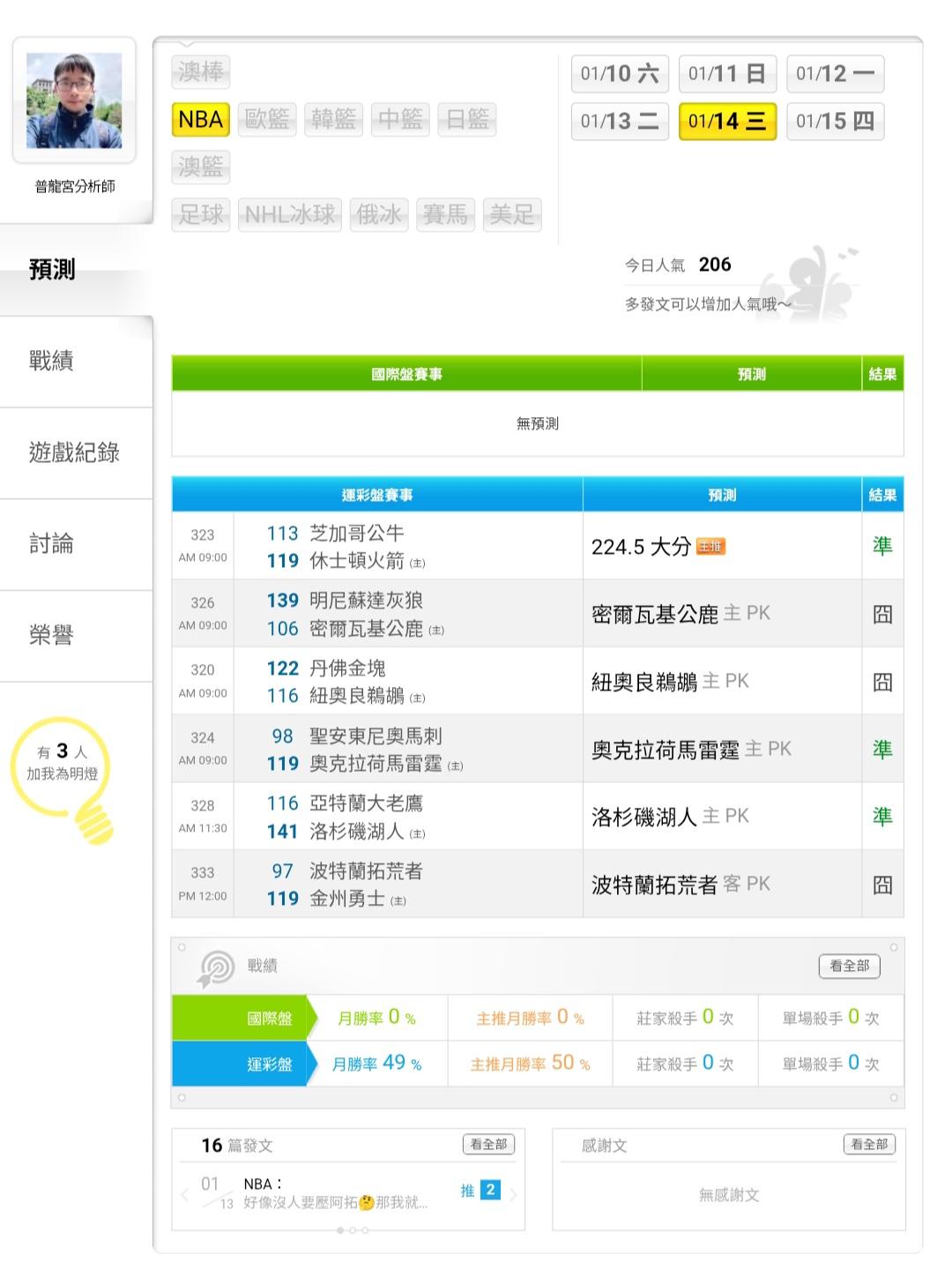Go to next post with right chevron
This screenshot has height=1270, width=952.
[x=513, y=1195]
